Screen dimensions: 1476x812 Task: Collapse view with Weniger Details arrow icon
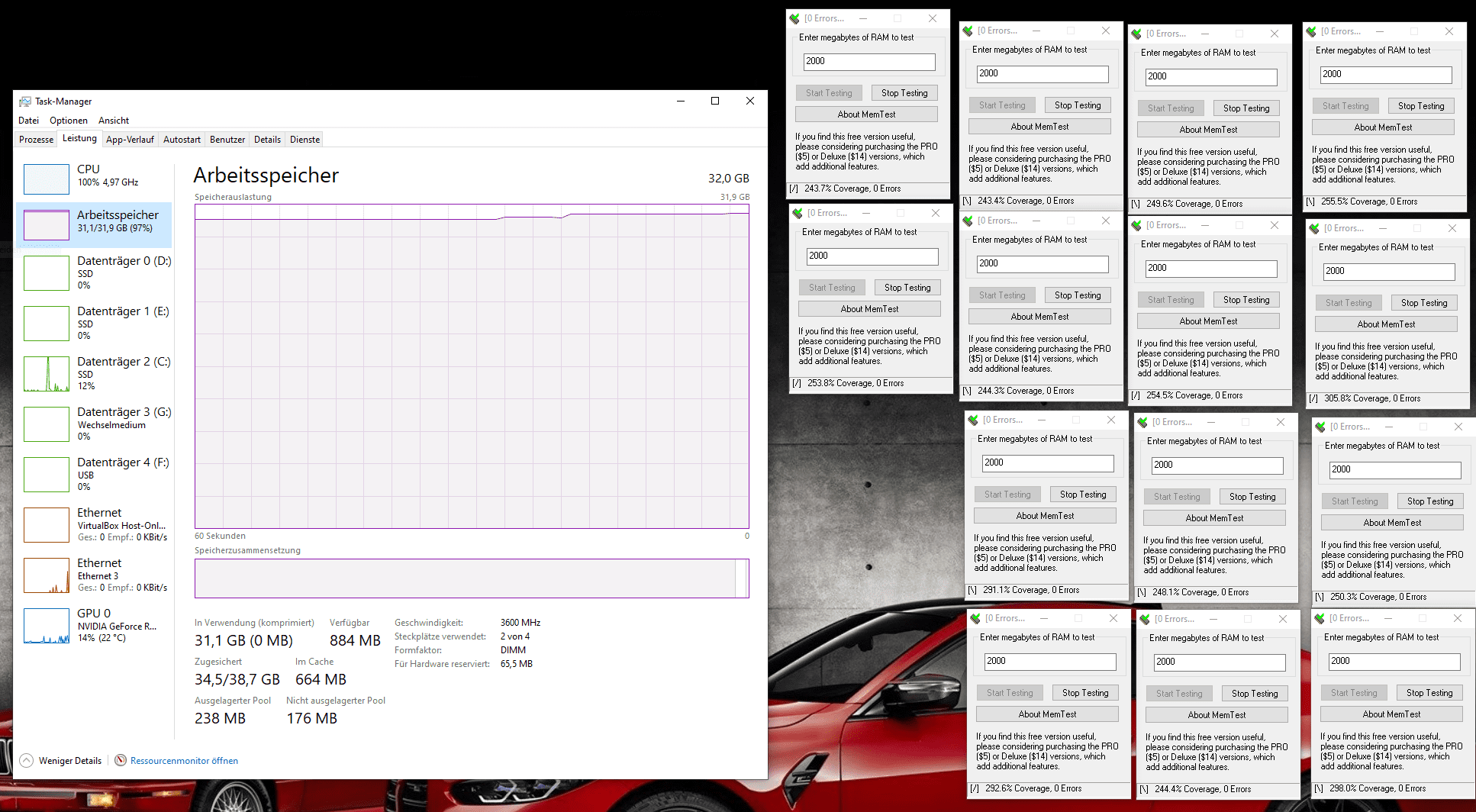point(27,760)
